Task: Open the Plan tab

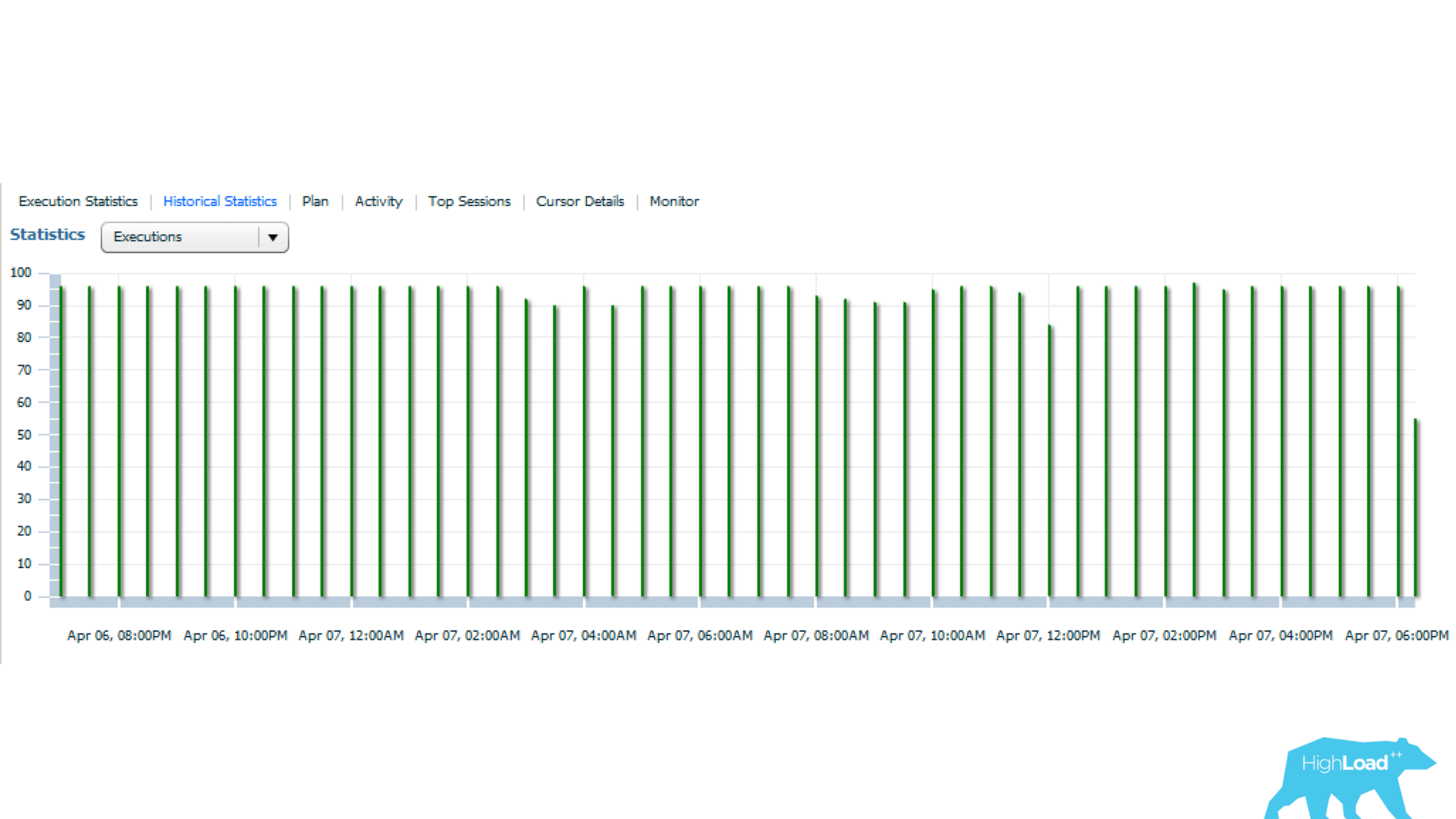Action: click(x=315, y=202)
